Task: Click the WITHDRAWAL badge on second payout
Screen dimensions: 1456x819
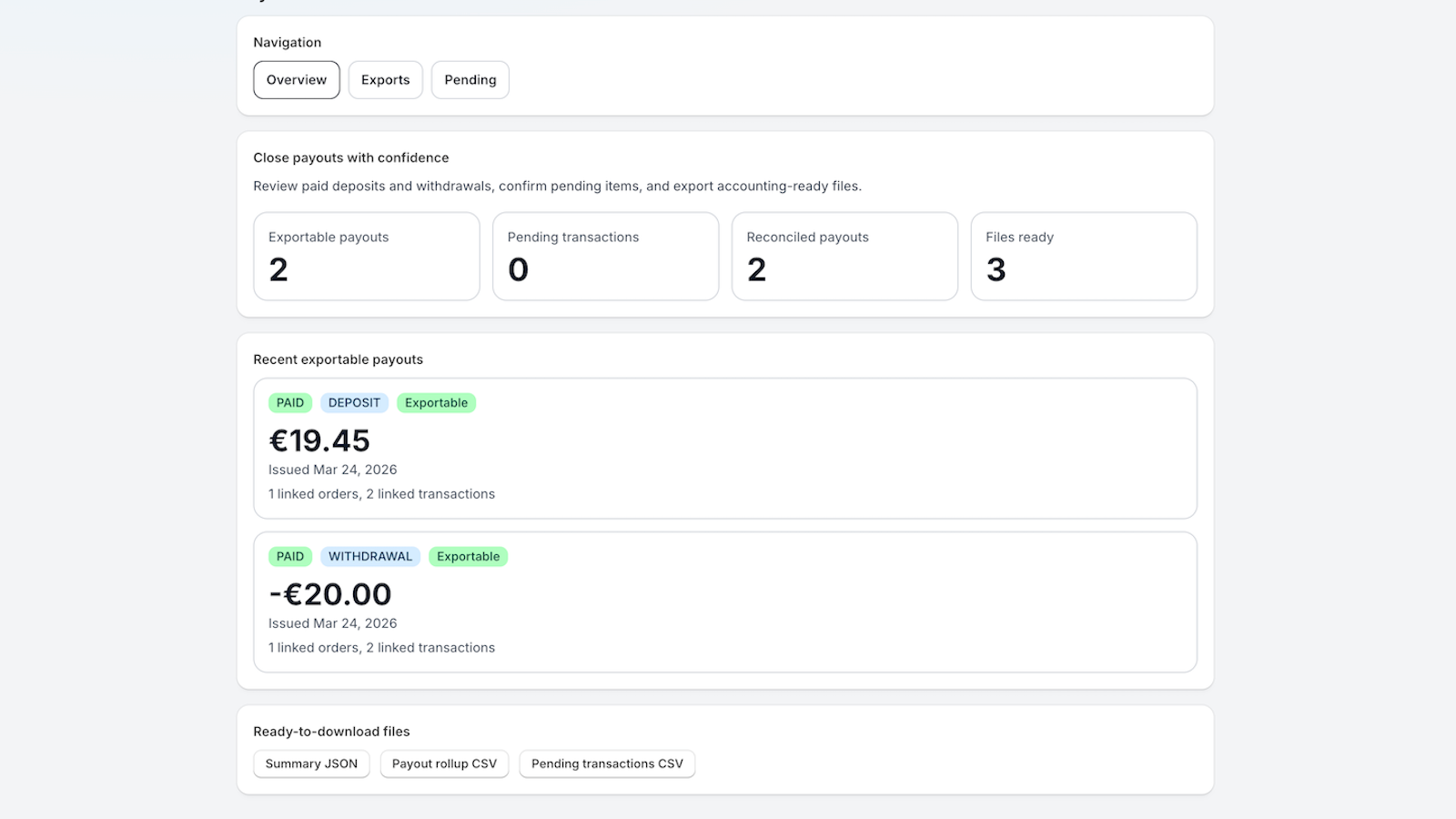Action: click(370, 557)
